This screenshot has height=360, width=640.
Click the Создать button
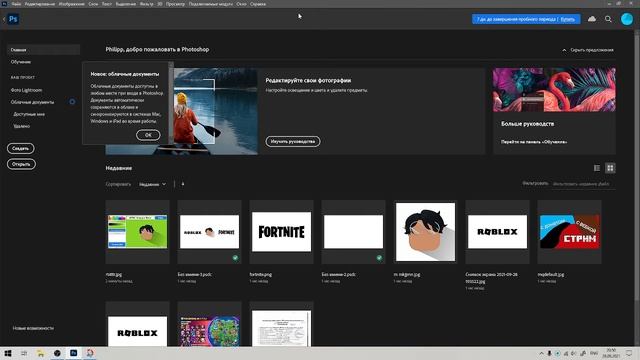coord(20,148)
